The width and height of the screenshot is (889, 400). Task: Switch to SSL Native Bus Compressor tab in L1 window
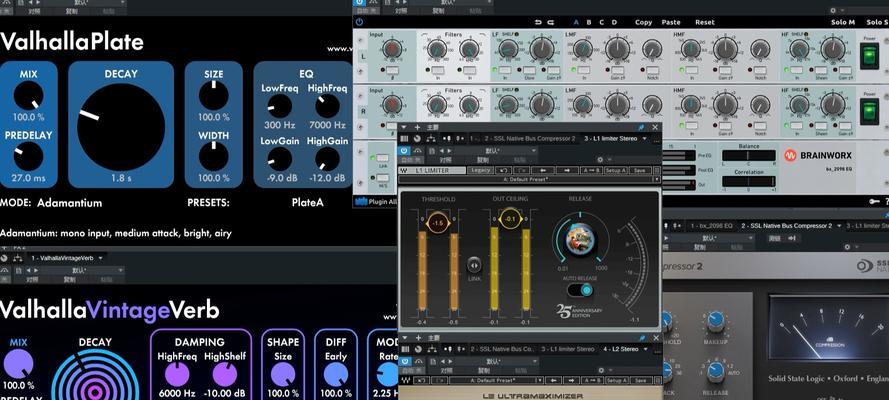click(x=530, y=139)
